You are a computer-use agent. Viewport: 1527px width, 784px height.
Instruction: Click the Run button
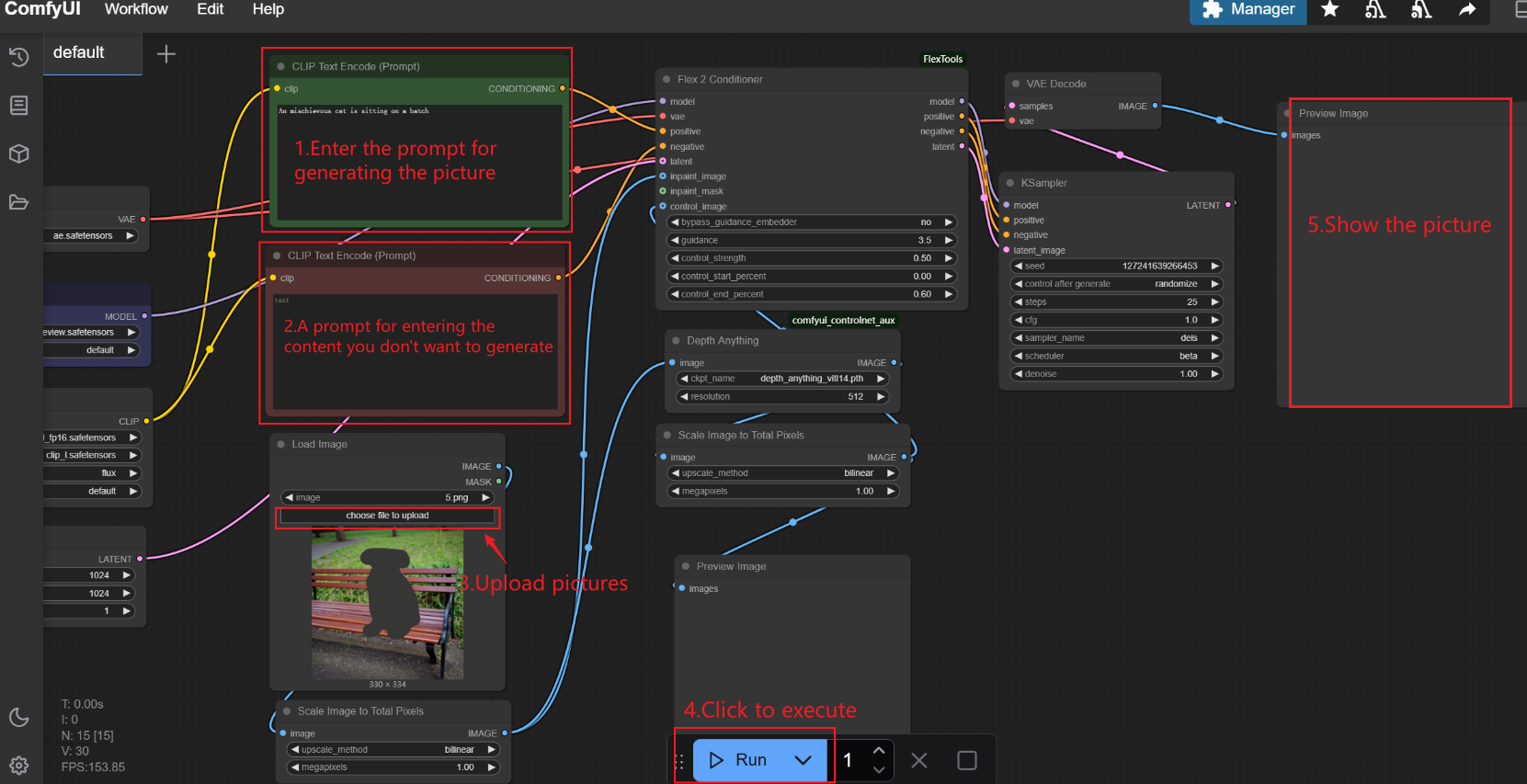click(738, 760)
